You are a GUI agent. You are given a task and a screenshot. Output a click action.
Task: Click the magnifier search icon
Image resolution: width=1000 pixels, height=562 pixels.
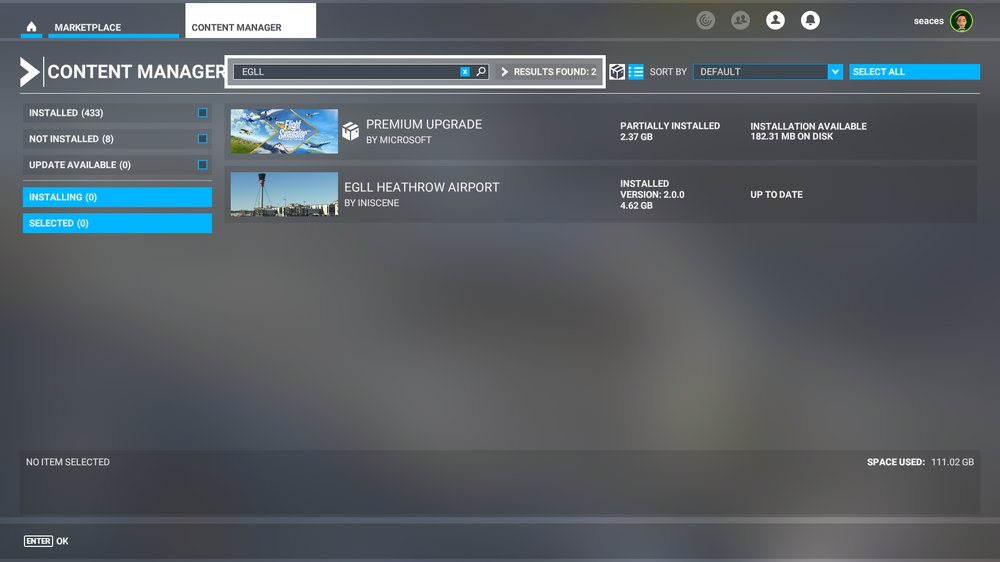tap(481, 71)
